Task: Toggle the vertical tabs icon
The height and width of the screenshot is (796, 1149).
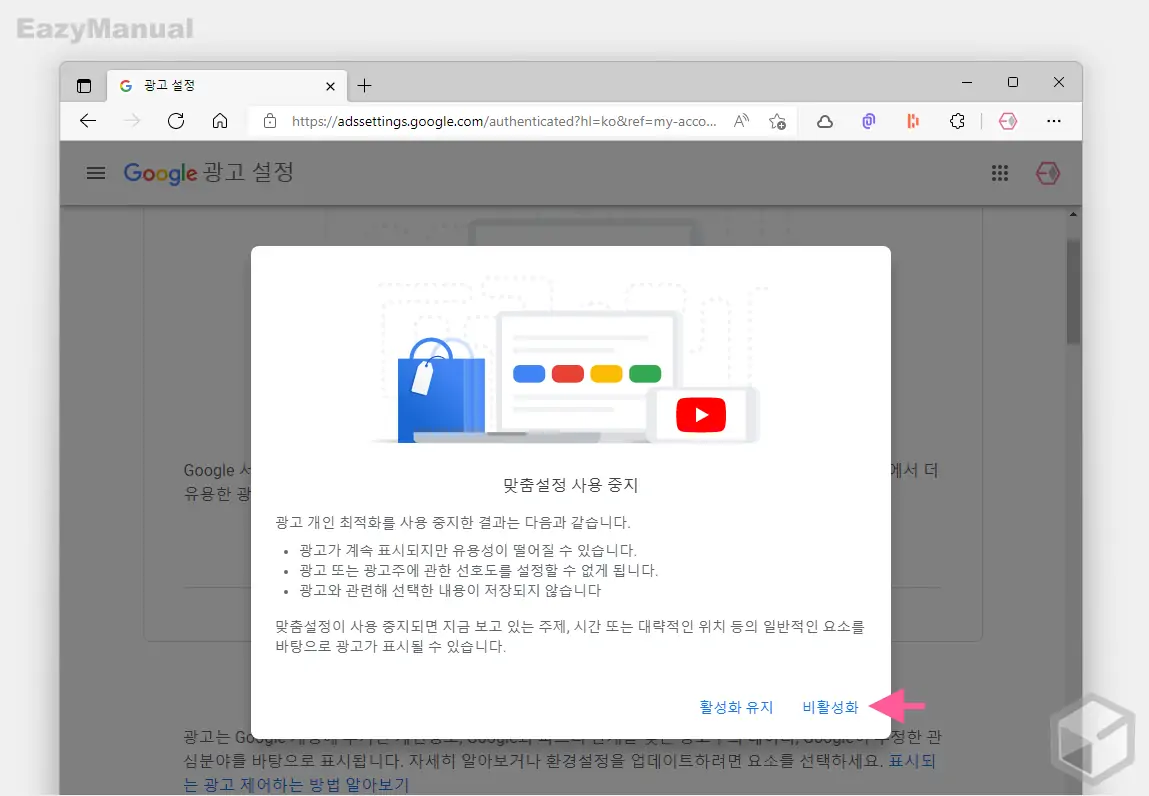Action: (84, 86)
